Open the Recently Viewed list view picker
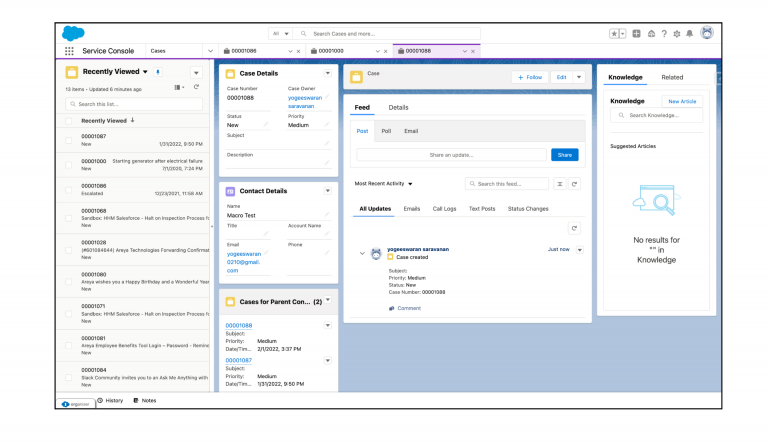 pyautogui.click(x=145, y=72)
